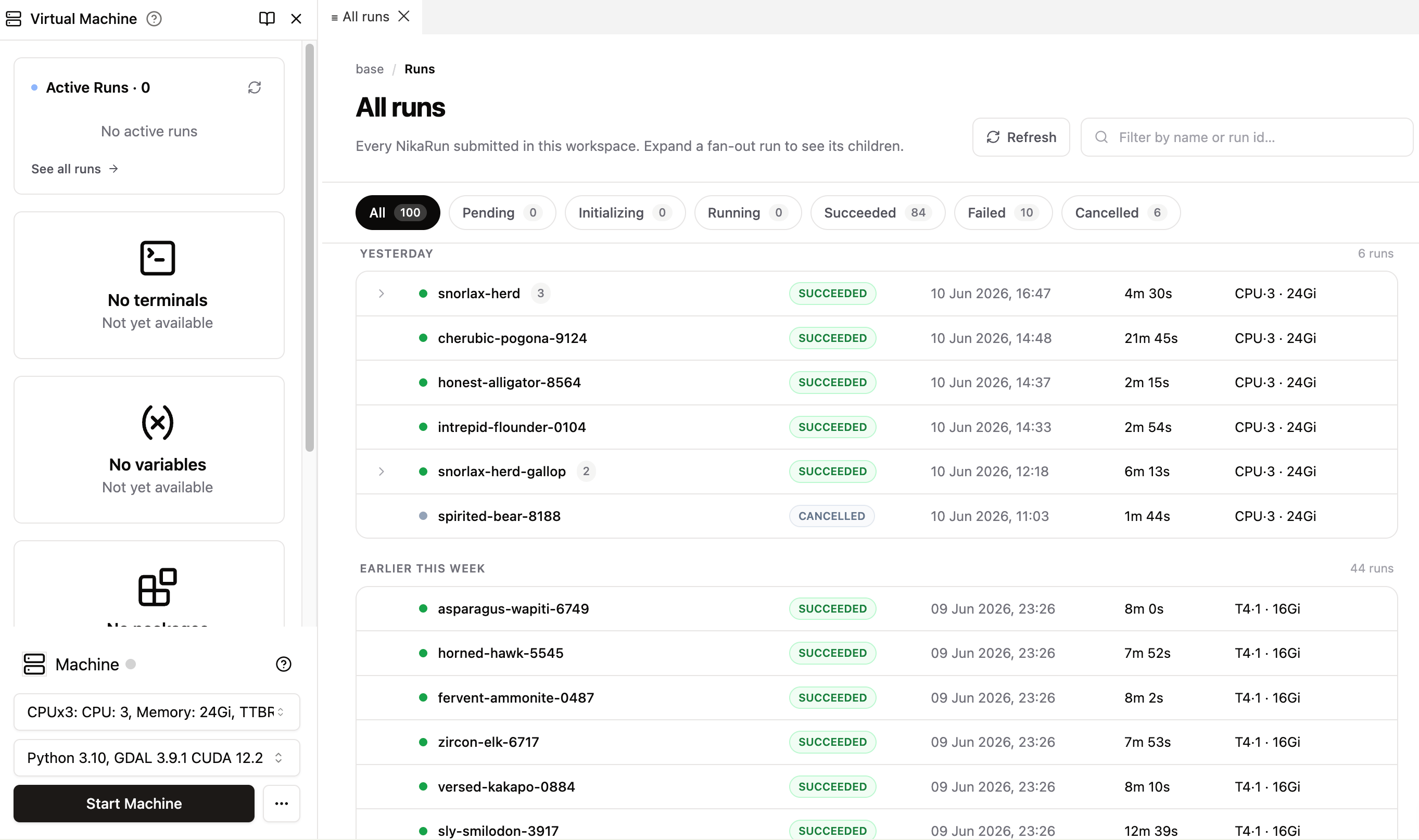Show only Cancelled runs
The height and width of the screenshot is (840, 1419).
(x=1121, y=212)
